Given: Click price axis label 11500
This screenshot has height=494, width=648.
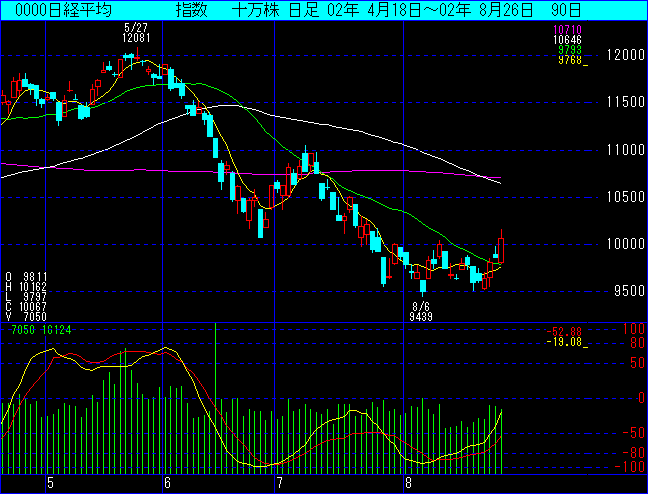Looking at the screenshot, I should (626, 102).
